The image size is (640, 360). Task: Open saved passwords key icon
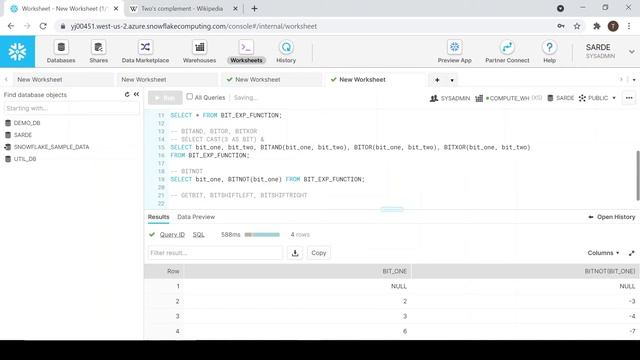561,26
